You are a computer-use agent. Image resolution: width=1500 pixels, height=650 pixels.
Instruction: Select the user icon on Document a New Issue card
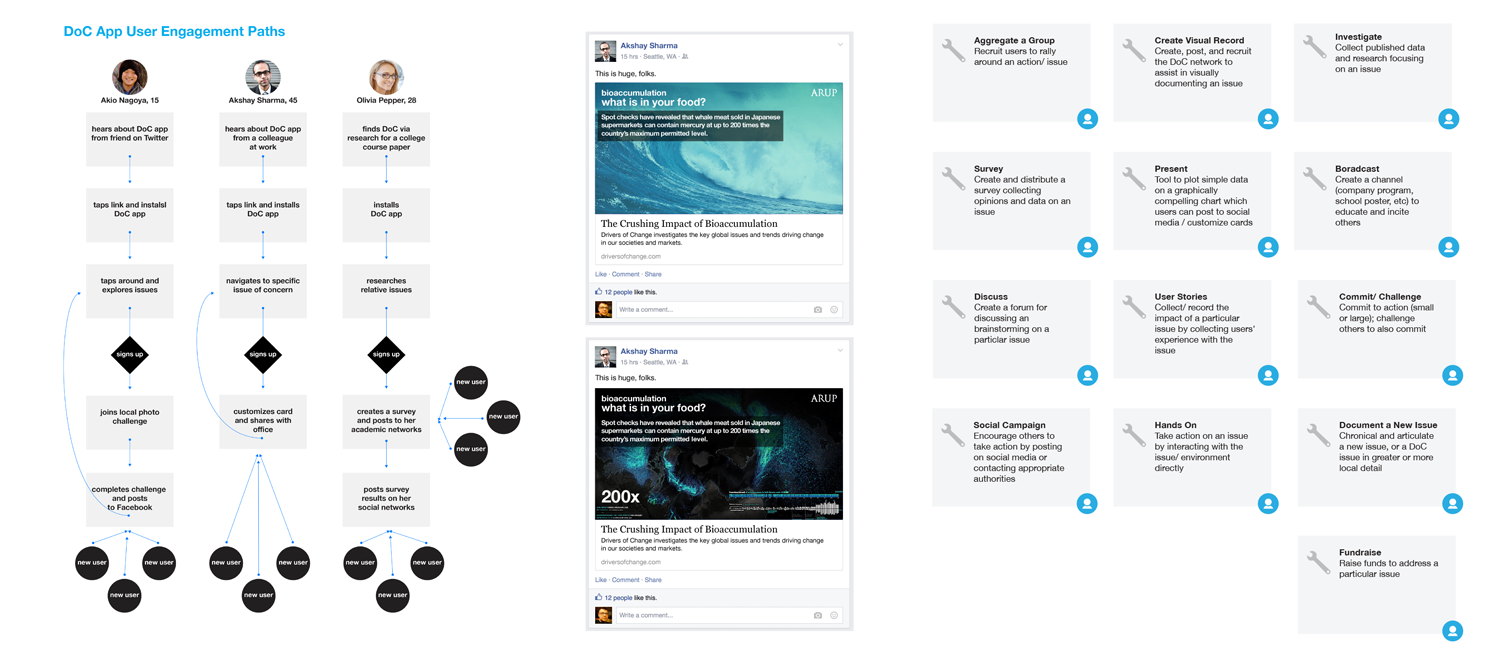point(1452,503)
